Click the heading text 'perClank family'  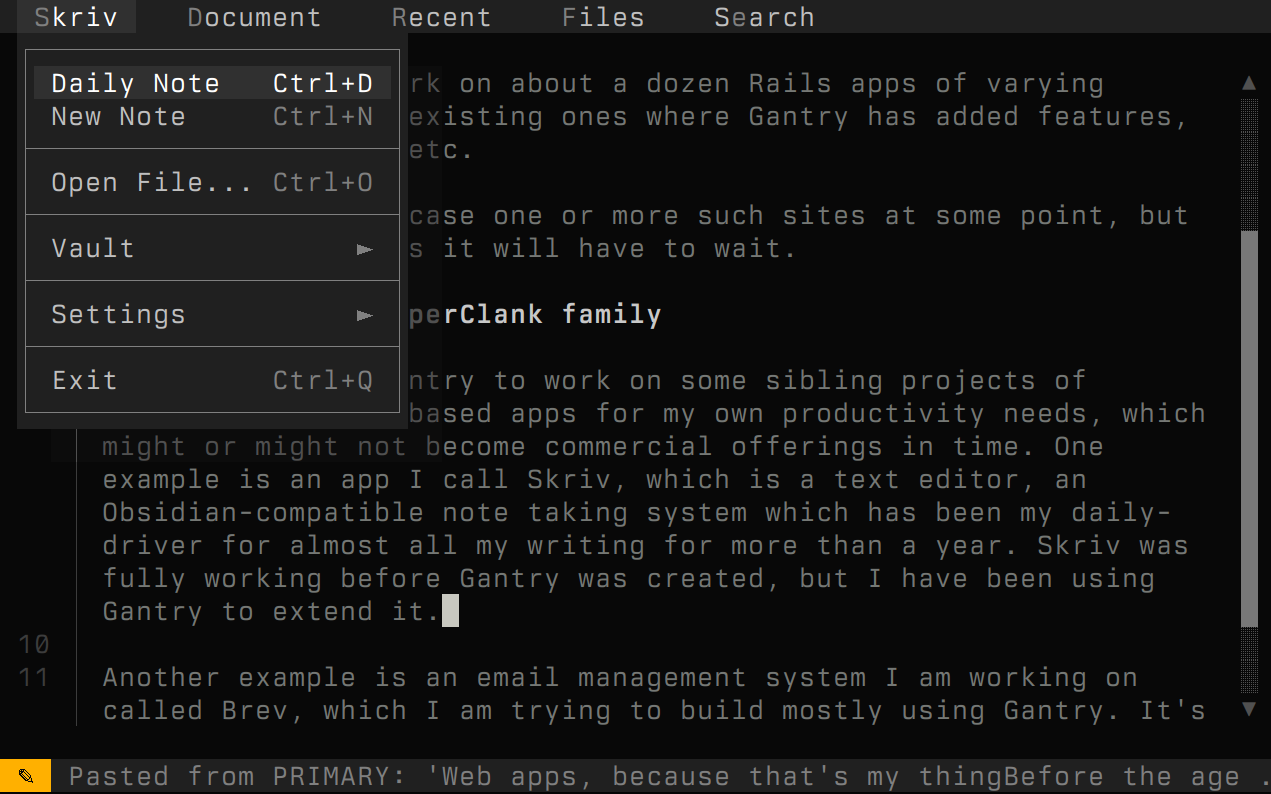click(x=535, y=314)
